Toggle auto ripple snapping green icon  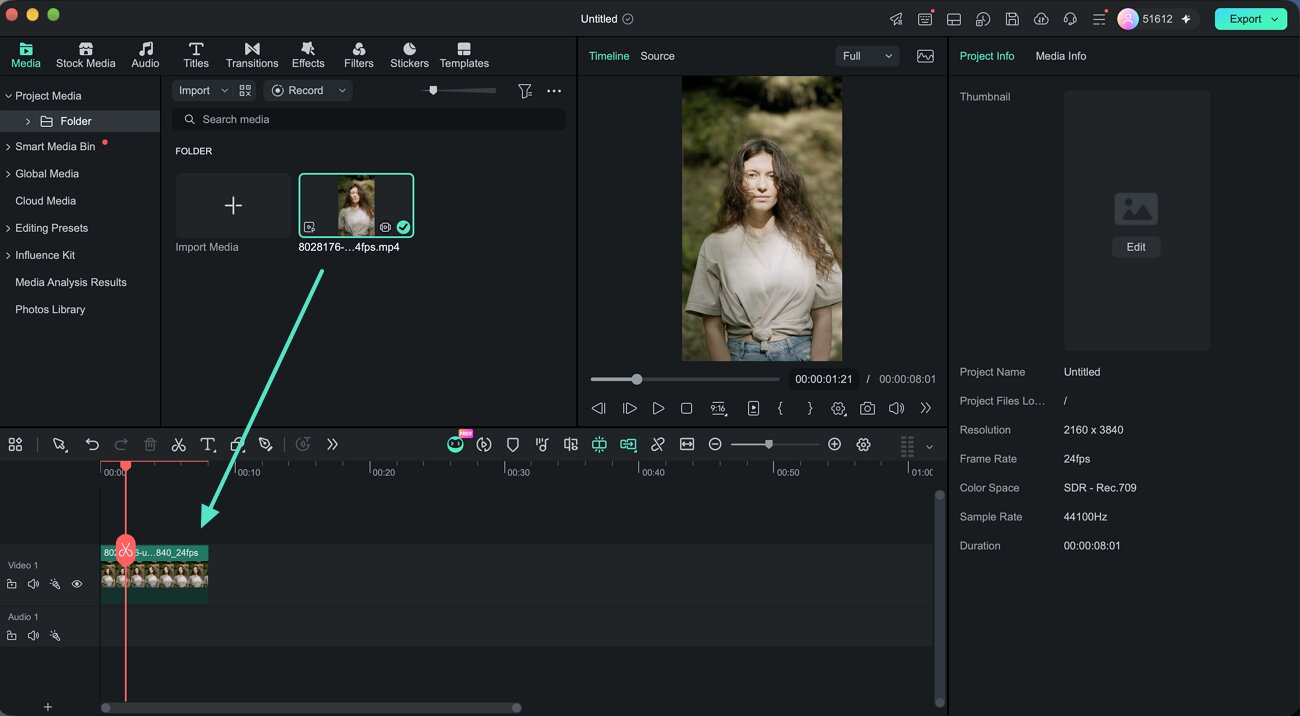click(x=599, y=445)
